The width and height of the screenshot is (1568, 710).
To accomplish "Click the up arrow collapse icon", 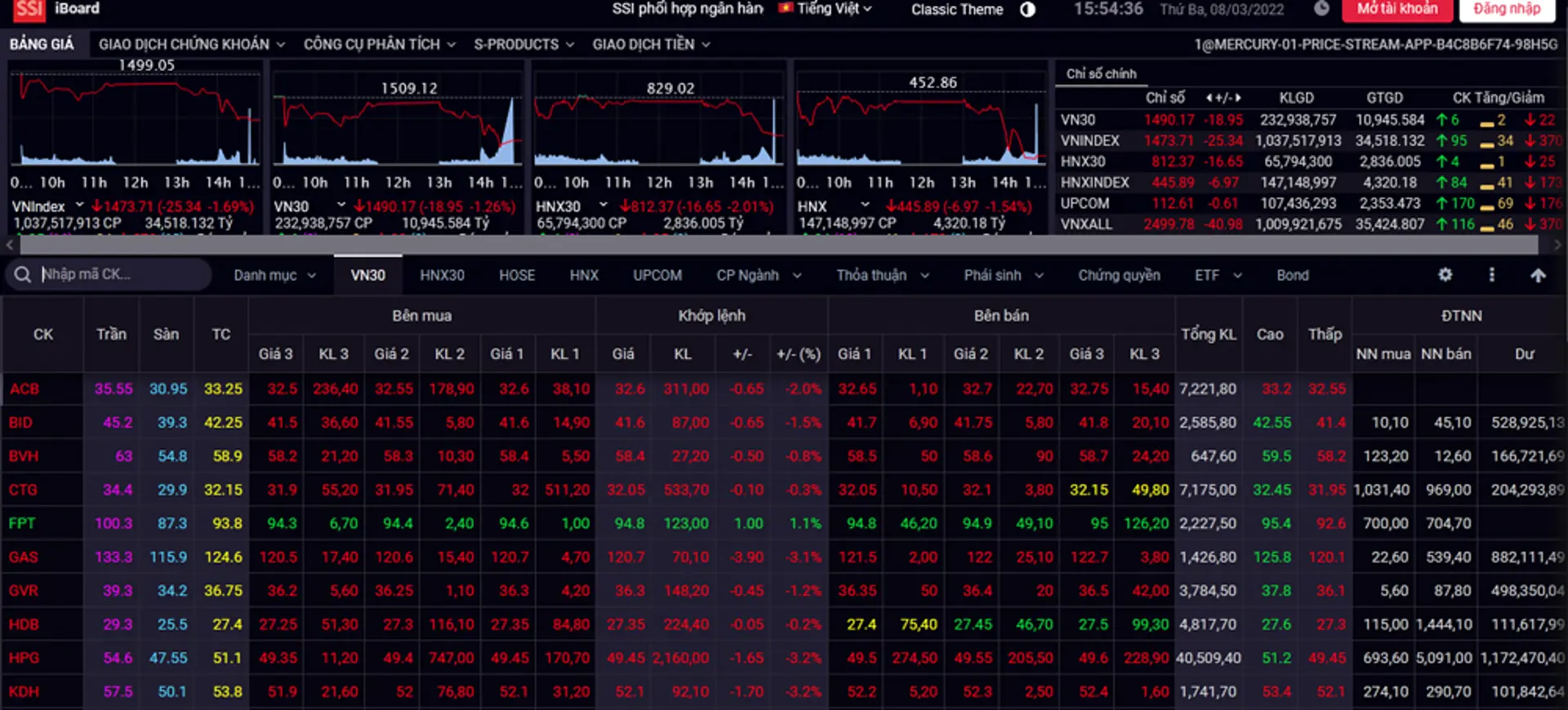I will pyautogui.click(x=1538, y=275).
